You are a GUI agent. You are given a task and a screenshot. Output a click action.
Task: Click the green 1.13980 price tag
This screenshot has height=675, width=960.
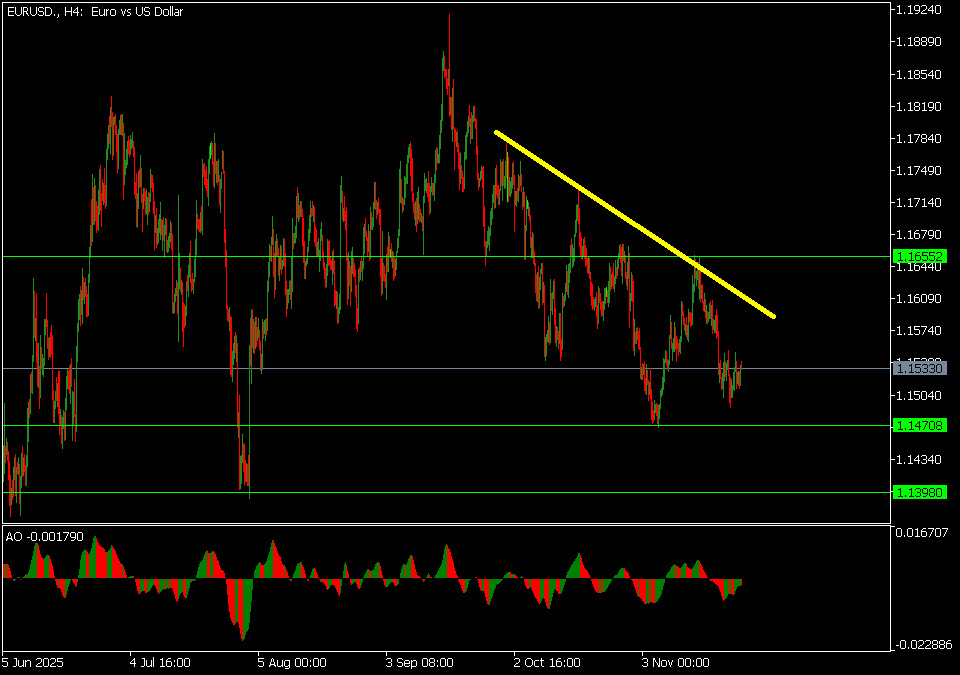pyautogui.click(x=919, y=492)
